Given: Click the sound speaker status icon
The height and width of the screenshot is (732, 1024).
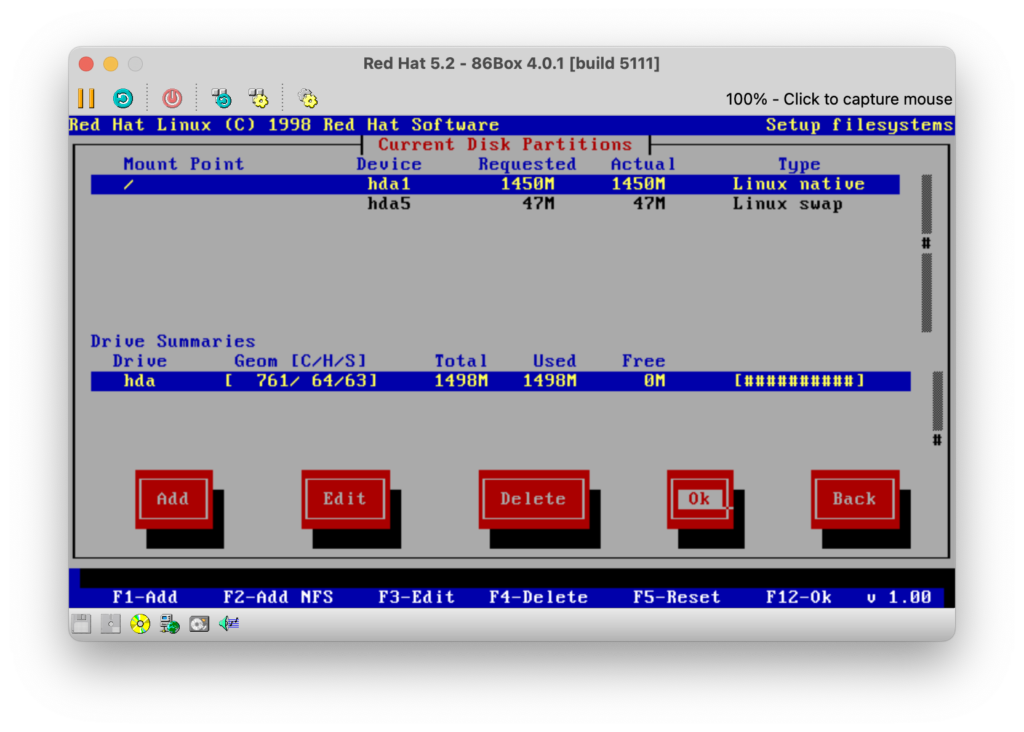Looking at the screenshot, I should (229, 624).
